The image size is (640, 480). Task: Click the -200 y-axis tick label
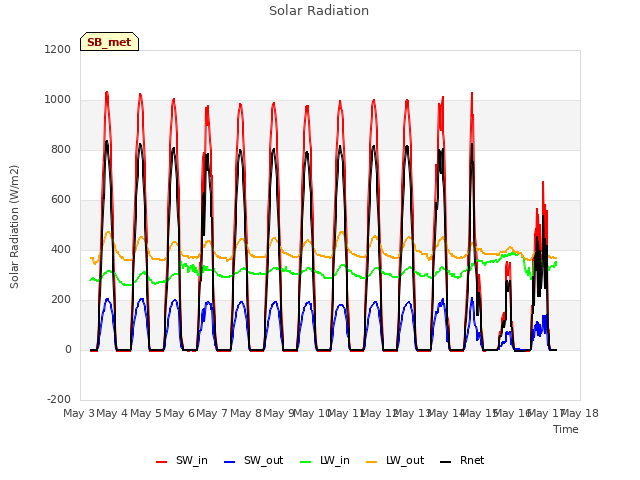point(59,399)
